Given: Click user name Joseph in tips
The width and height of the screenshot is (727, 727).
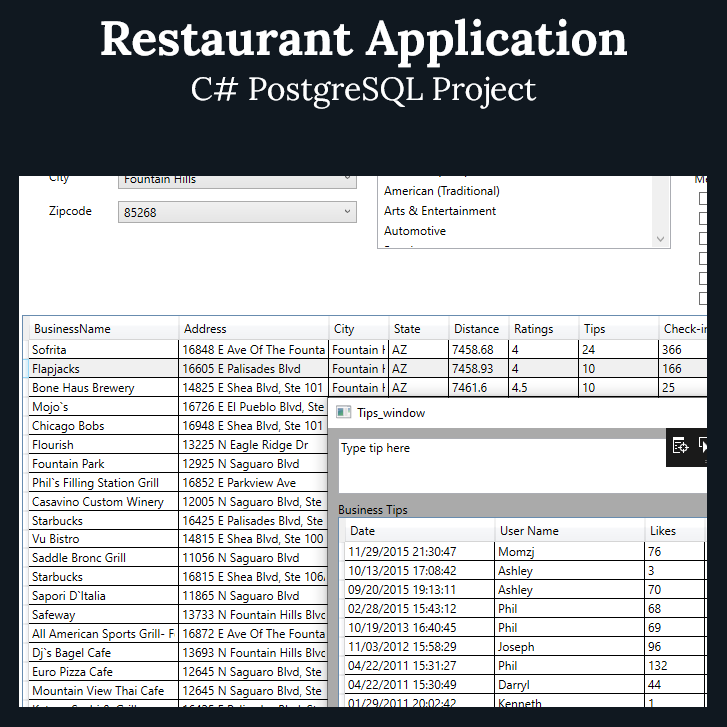Looking at the screenshot, I should pyautogui.click(x=570, y=647).
